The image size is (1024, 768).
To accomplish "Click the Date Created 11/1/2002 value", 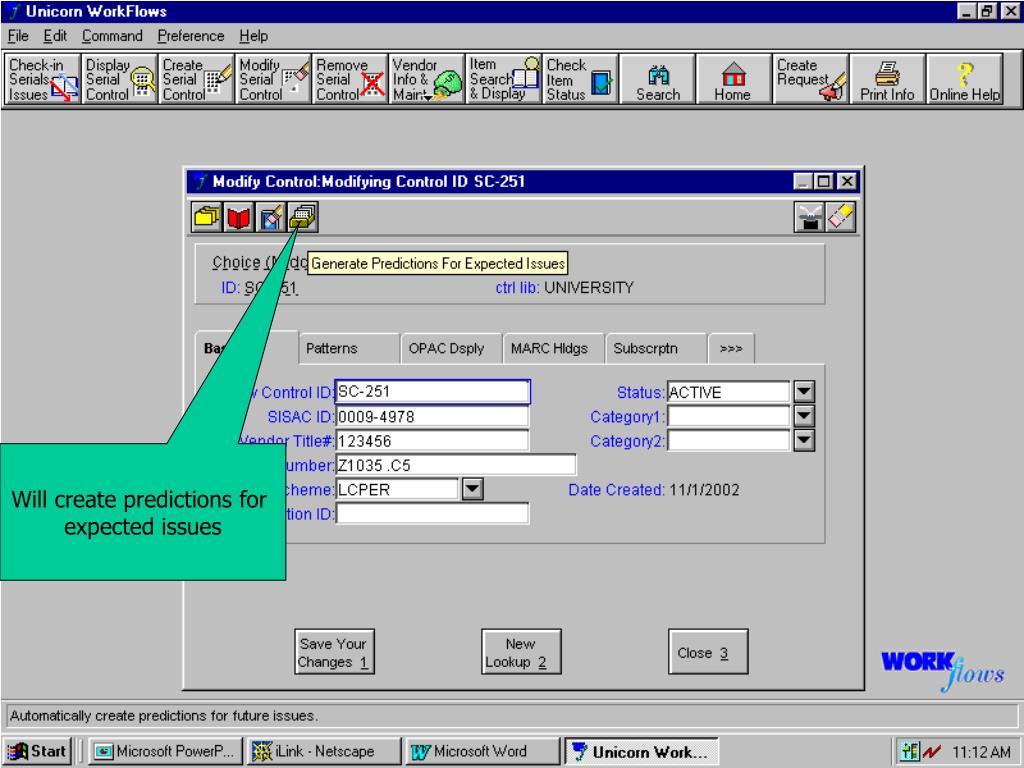I will tap(705, 490).
